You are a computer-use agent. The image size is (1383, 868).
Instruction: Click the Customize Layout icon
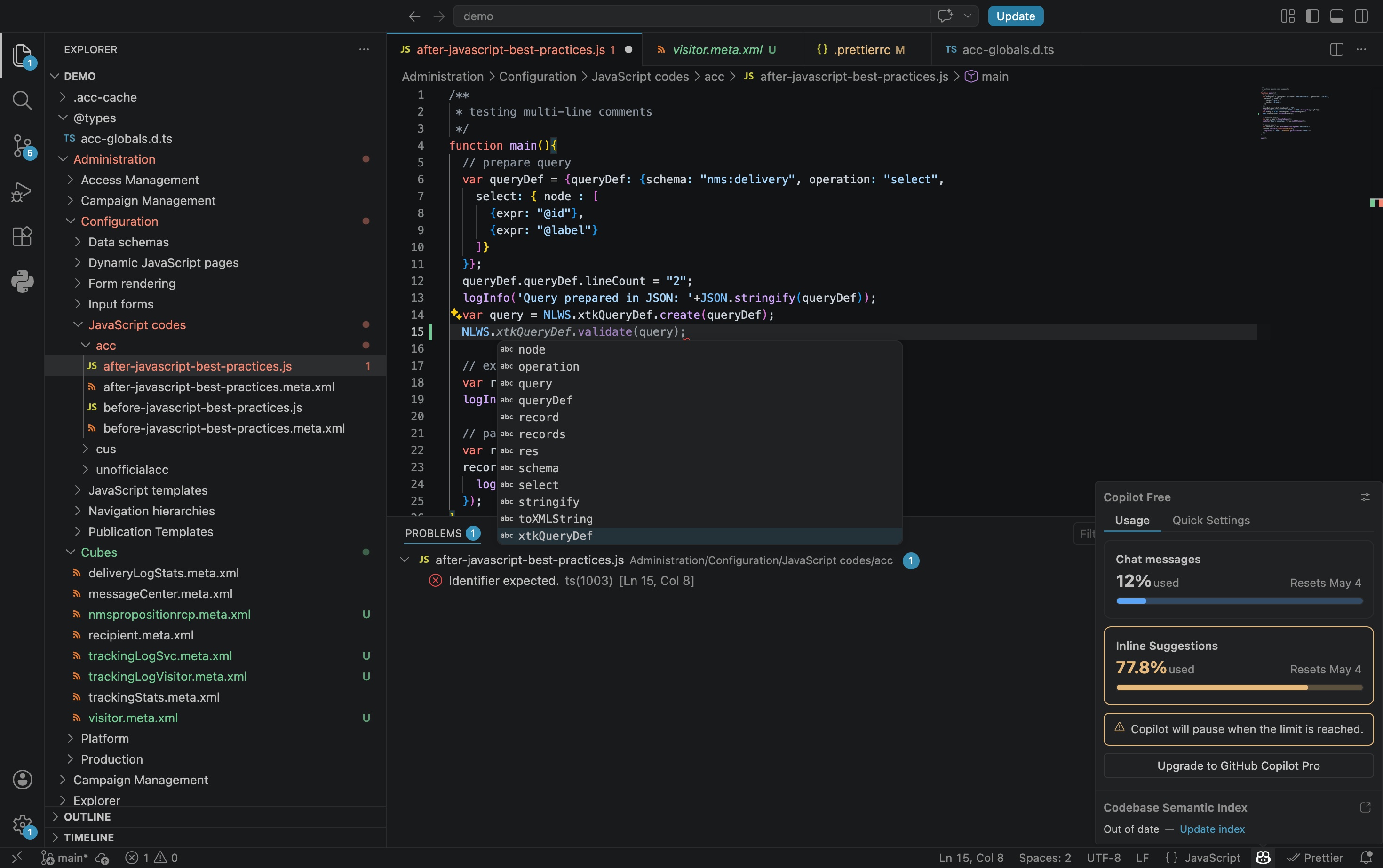tap(1288, 16)
